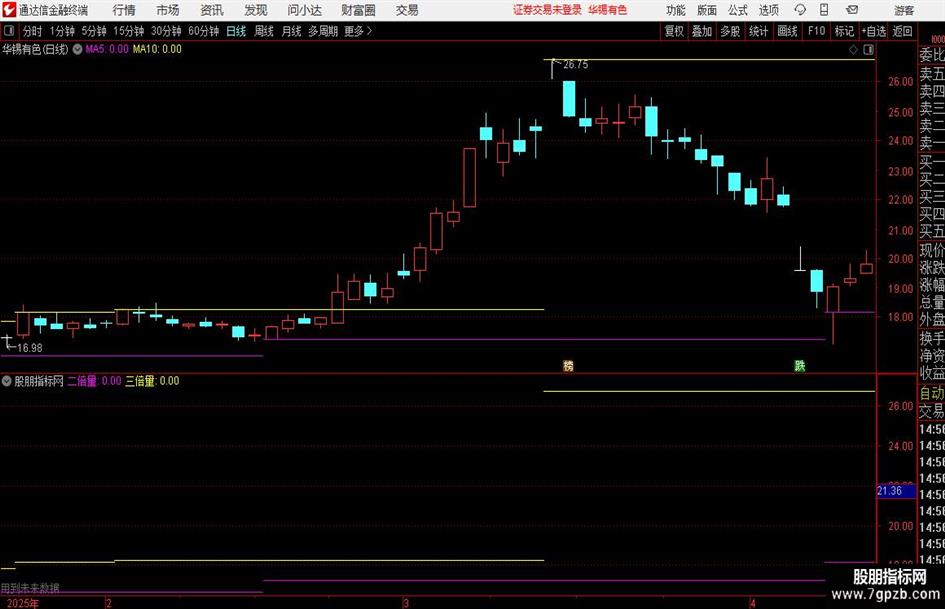Switch to the 月线 period tab
Viewport: 945px width, 609px height.
(x=291, y=31)
